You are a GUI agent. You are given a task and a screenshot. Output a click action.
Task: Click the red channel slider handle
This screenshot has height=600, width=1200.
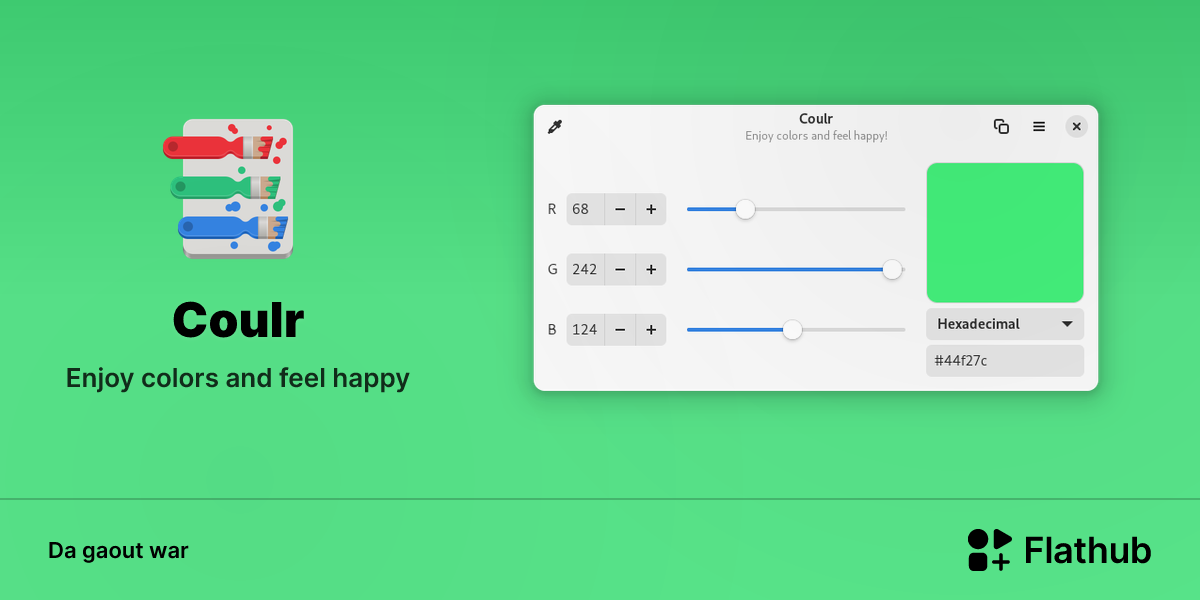coord(745,209)
